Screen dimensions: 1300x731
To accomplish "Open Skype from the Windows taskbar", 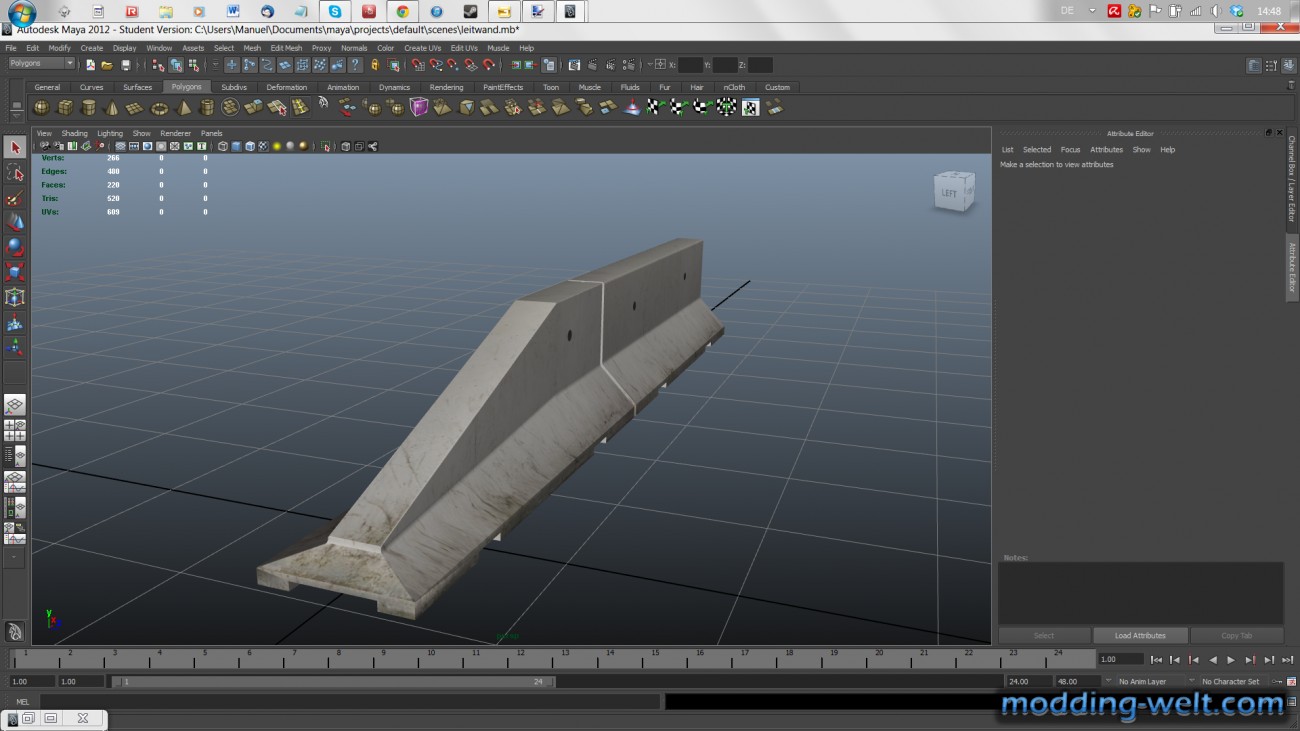I will point(335,11).
